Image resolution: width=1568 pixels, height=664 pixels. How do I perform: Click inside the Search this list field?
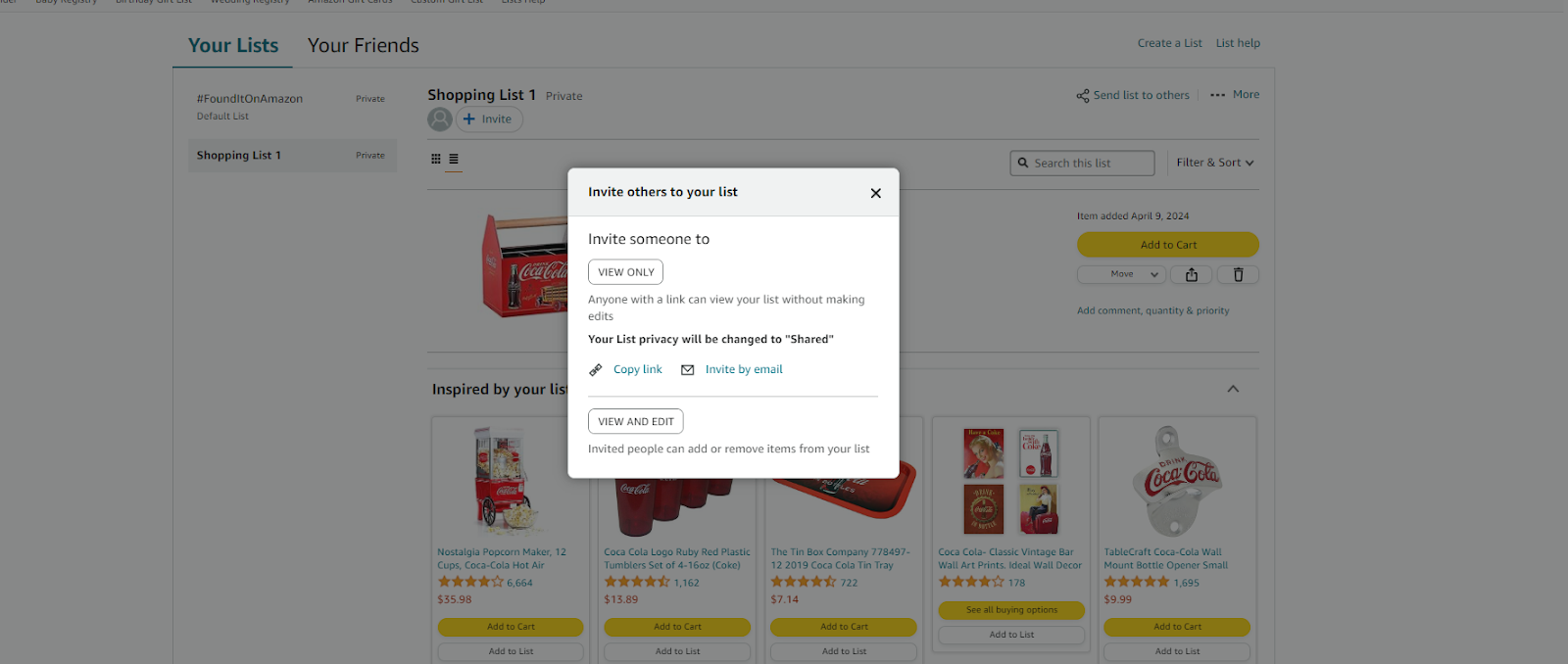pos(1088,163)
